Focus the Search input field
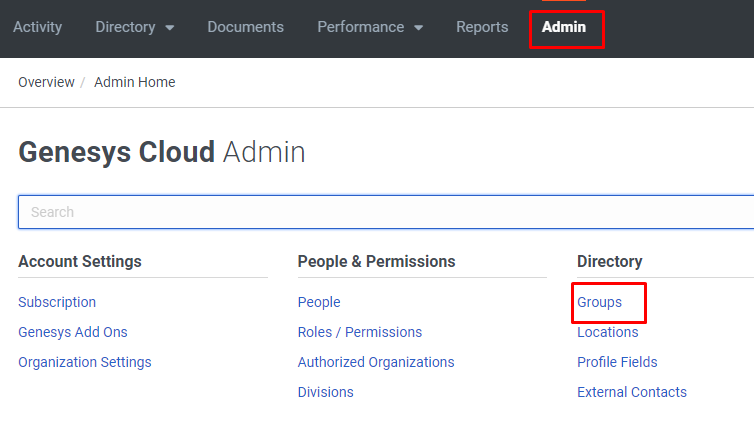754x431 pixels. 386,212
